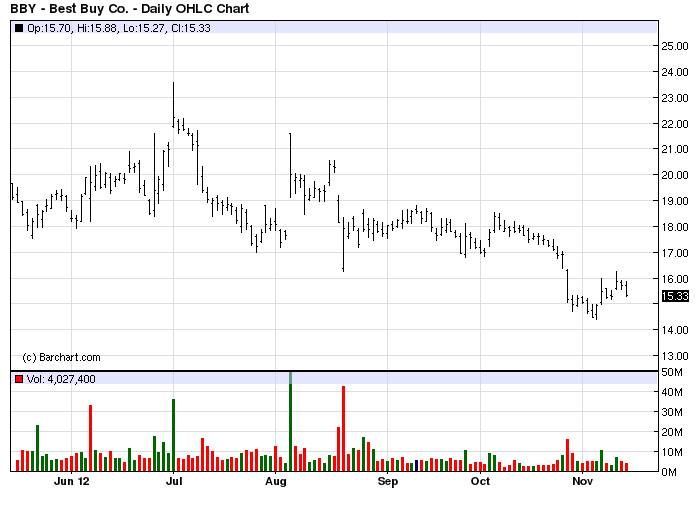Click the 0M volume axis label
Image resolution: width=700 pixels, height=512 pixels.
[669, 472]
